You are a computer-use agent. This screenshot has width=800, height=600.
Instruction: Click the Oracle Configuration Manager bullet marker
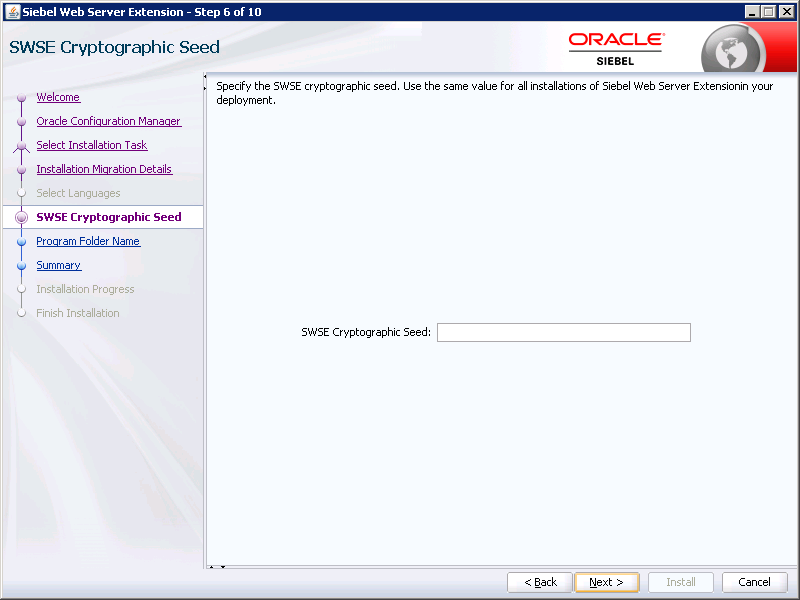(21, 121)
